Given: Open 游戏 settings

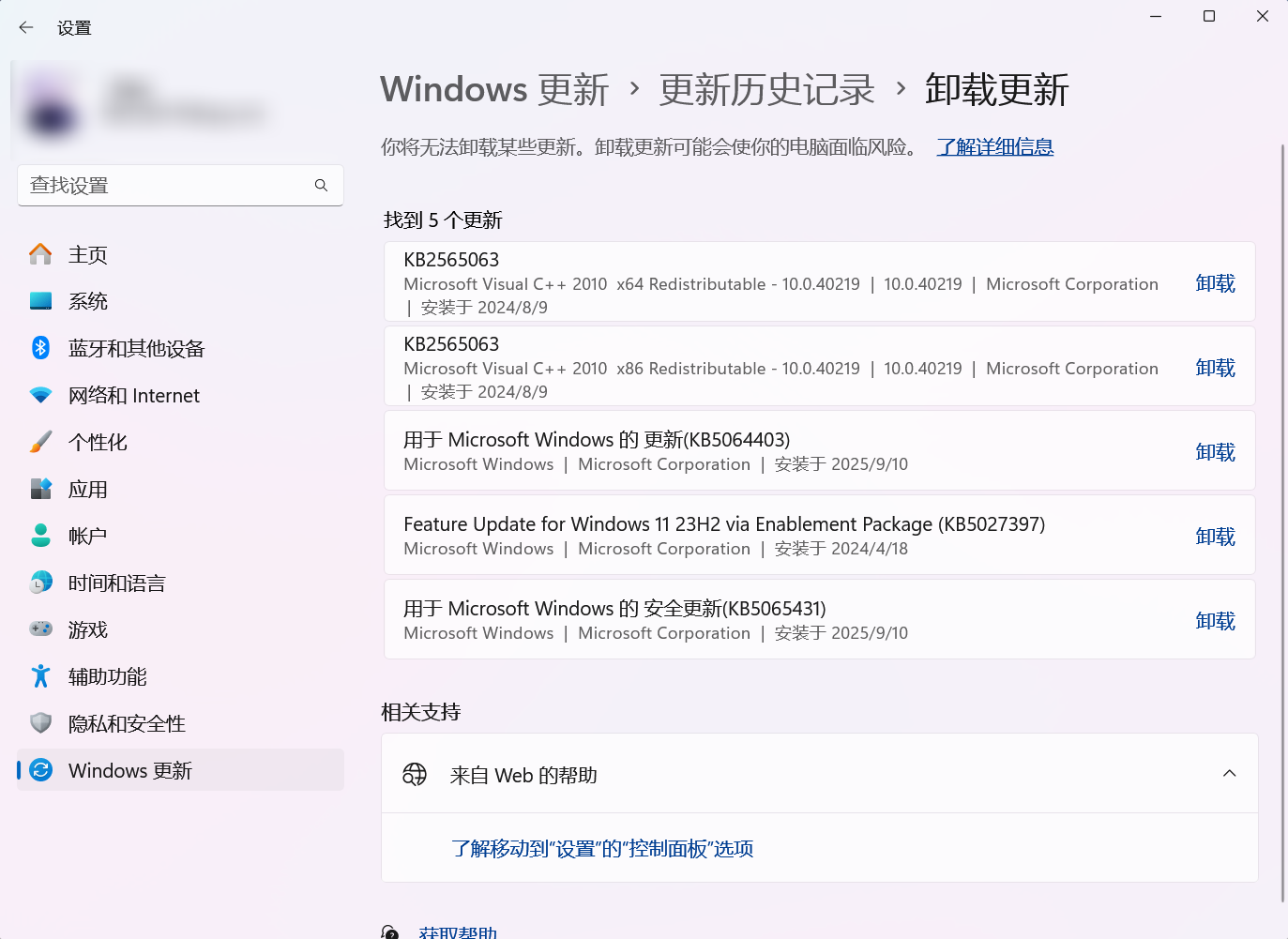Looking at the screenshot, I should click(180, 629).
